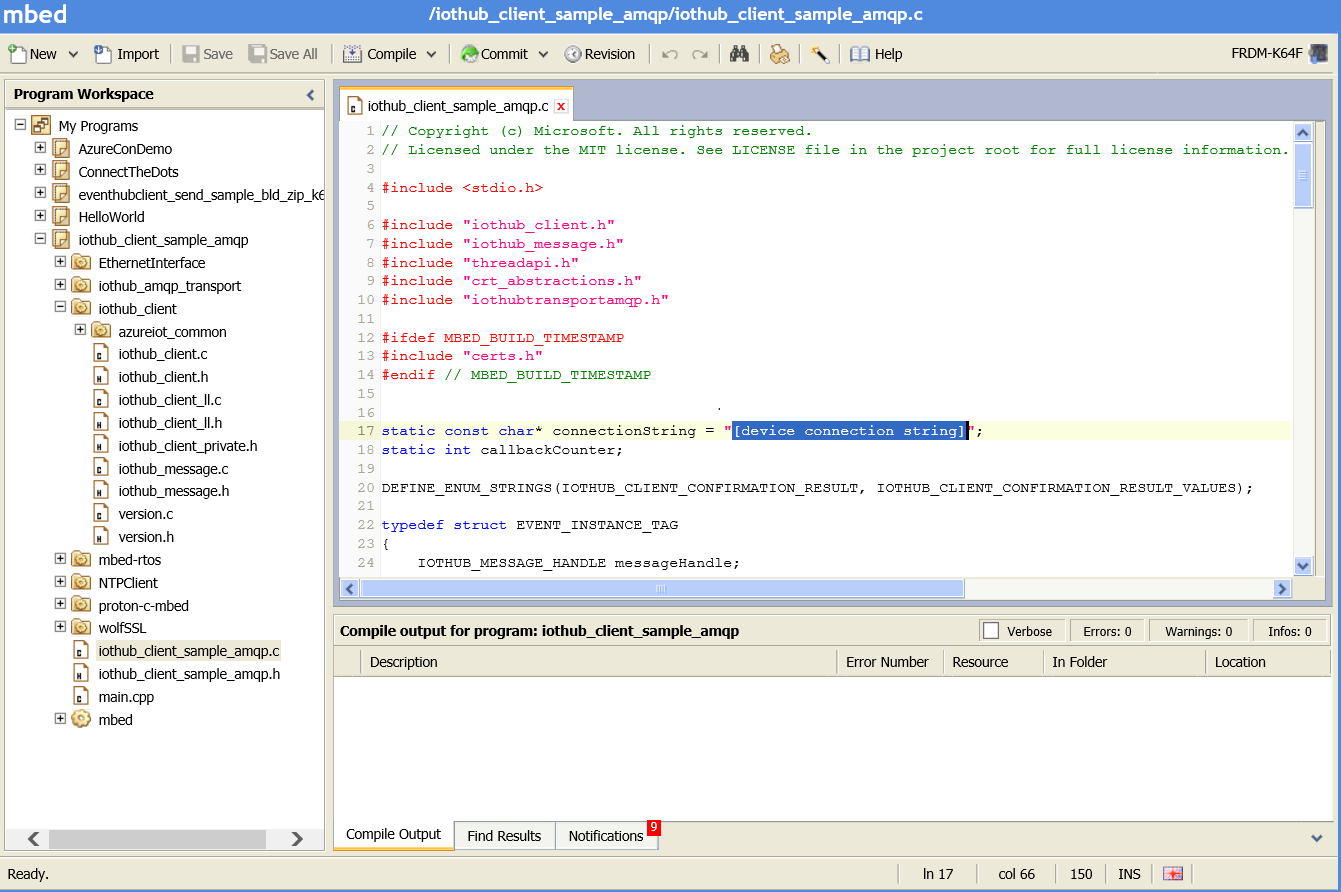
Task: Click the Import toolbar button
Action: [x=126, y=54]
